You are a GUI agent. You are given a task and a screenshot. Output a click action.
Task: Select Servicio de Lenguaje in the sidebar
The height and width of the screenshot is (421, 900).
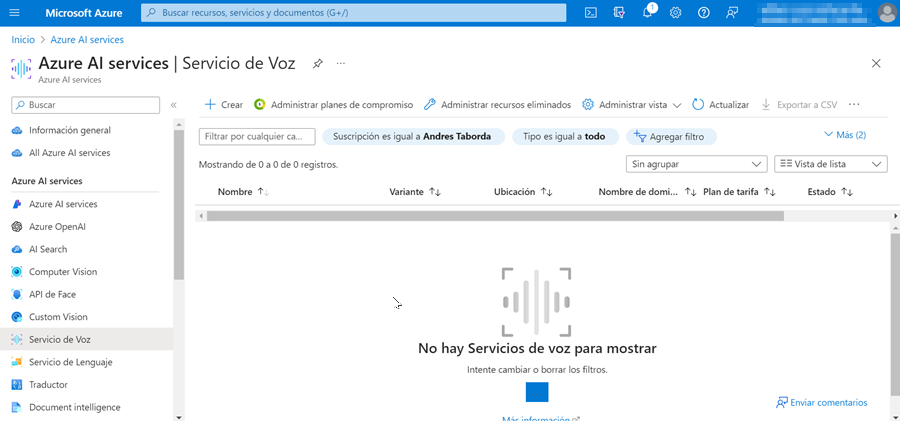click(x=71, y=362)
